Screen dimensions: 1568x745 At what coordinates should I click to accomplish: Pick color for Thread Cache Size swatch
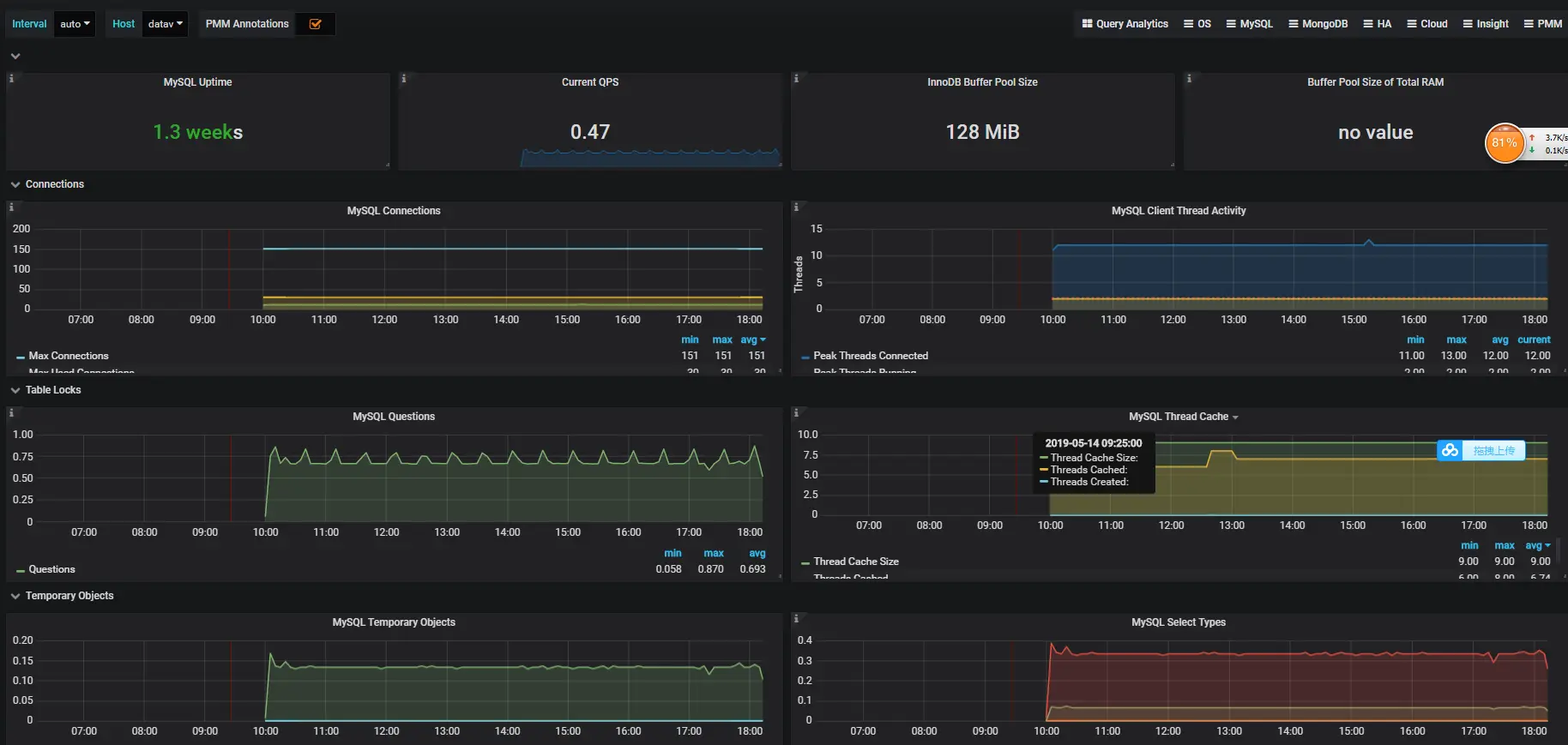coord(805,562)
